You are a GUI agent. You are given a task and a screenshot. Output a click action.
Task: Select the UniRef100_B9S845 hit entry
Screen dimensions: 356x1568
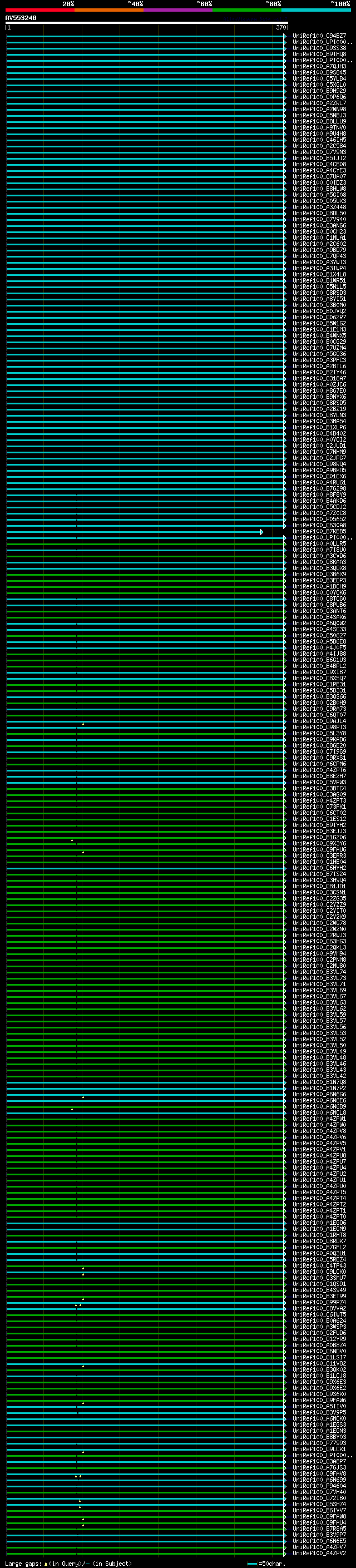(319, 72)
